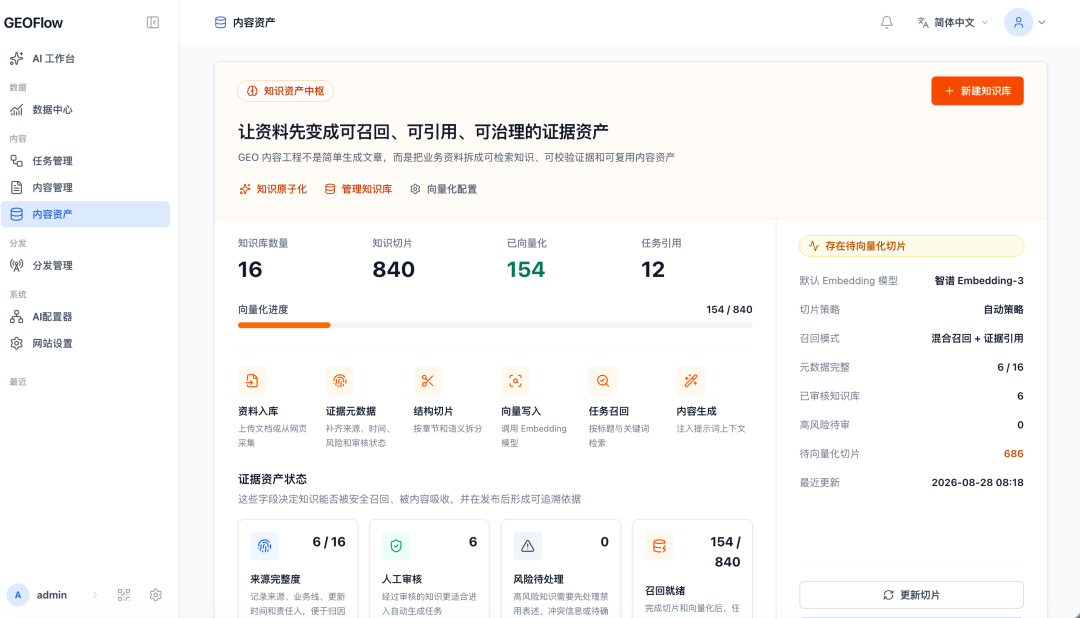Image resolution: width=1080 pixels, height=618 pixels.
Task: Open AI配置器 in the sidebar
Action: tap(85, 317)
